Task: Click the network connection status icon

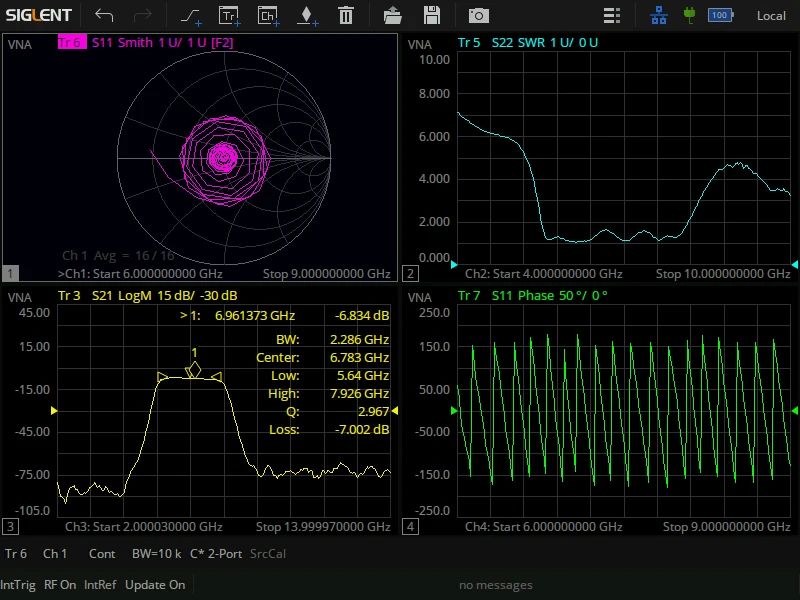Action: coord(659,15)
